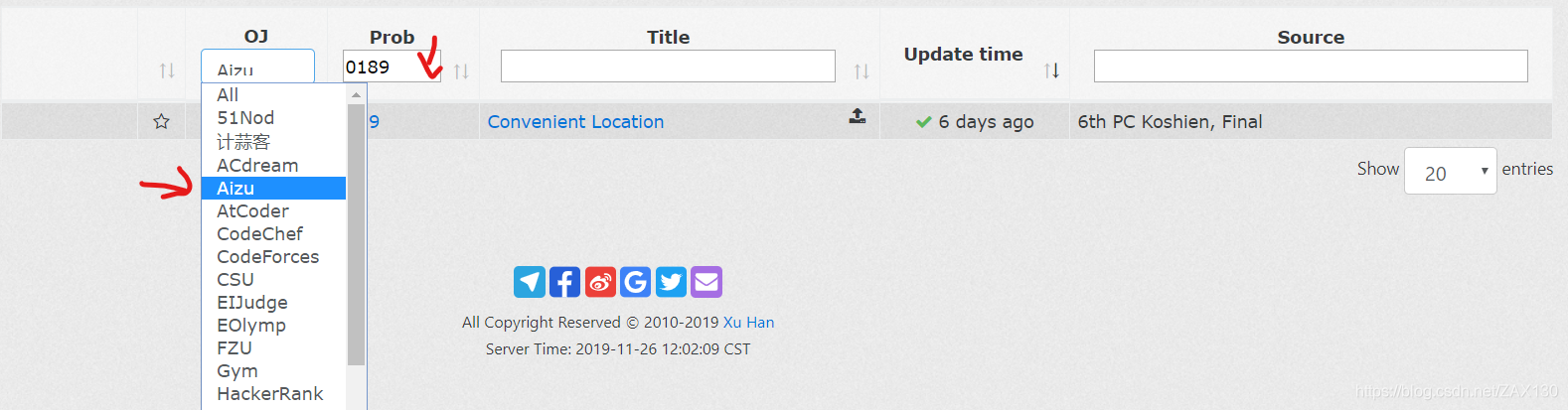Click the Google share icon
This screenshot has width=1568, height=410.
click(x=636, y=282)
